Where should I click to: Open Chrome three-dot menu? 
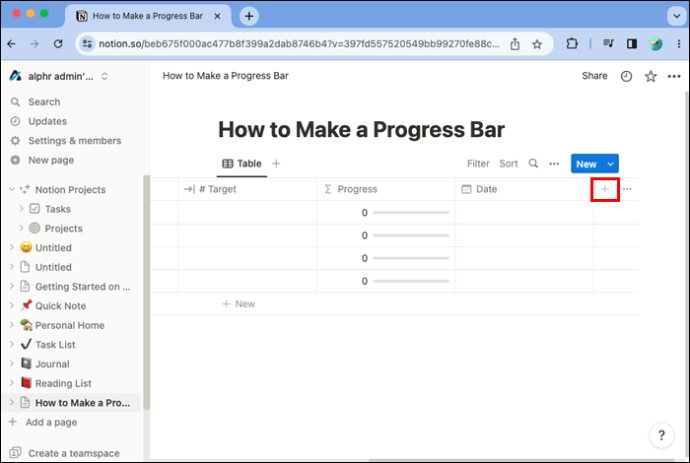tap(679, 44)
